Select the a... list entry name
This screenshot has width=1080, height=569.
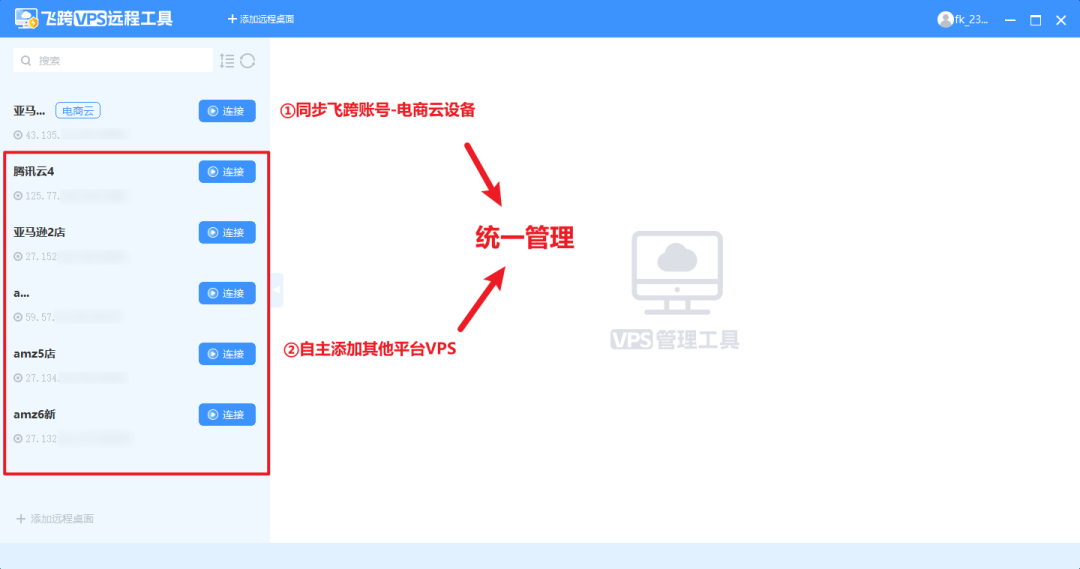point(21,293)
